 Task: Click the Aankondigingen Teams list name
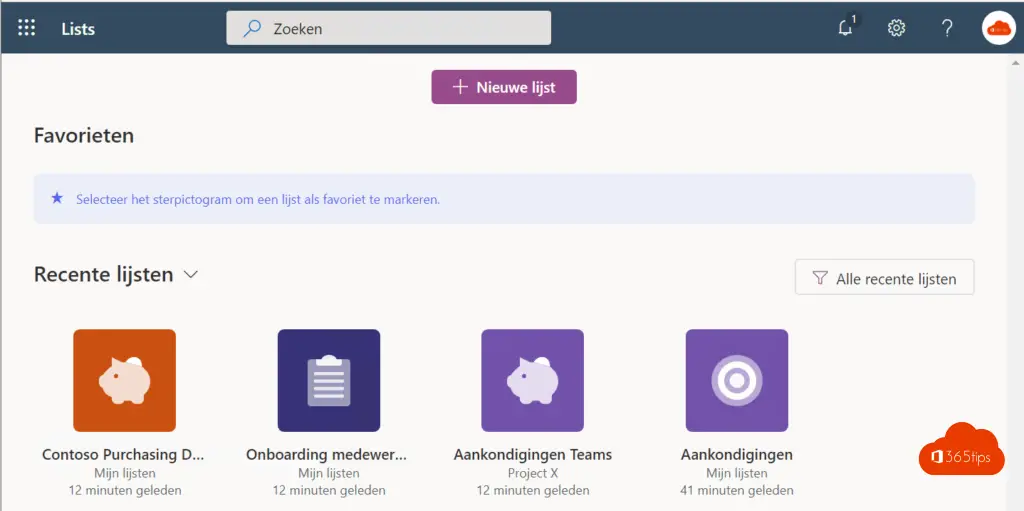pos(532,455)
